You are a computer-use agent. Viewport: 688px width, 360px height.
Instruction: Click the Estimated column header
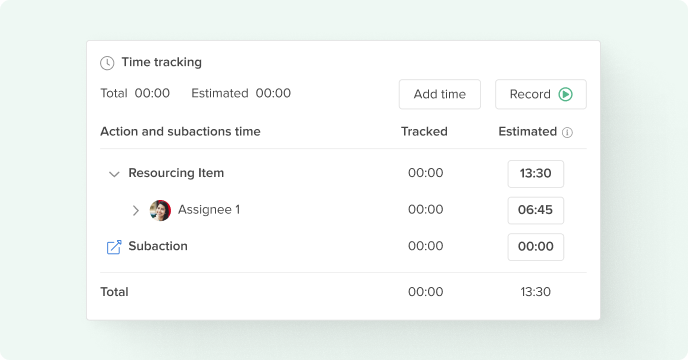527,132
